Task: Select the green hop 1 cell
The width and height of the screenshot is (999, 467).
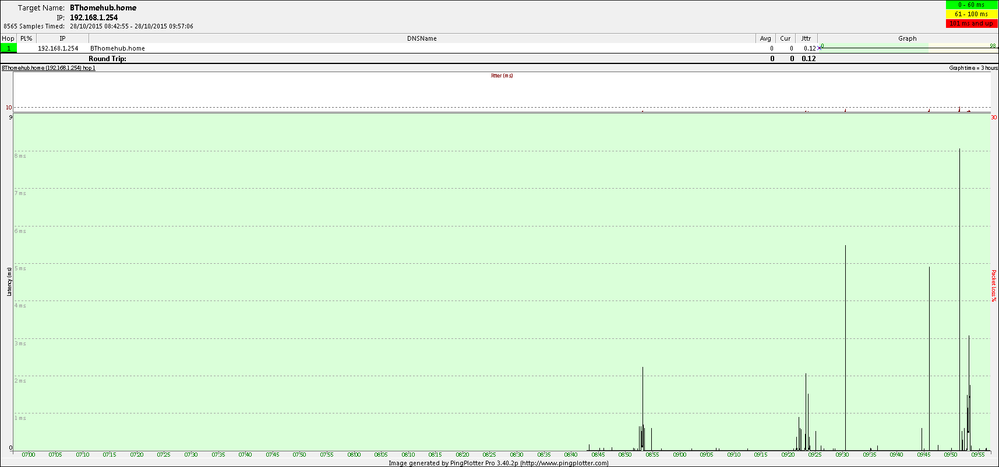Action: pos(8,48)
